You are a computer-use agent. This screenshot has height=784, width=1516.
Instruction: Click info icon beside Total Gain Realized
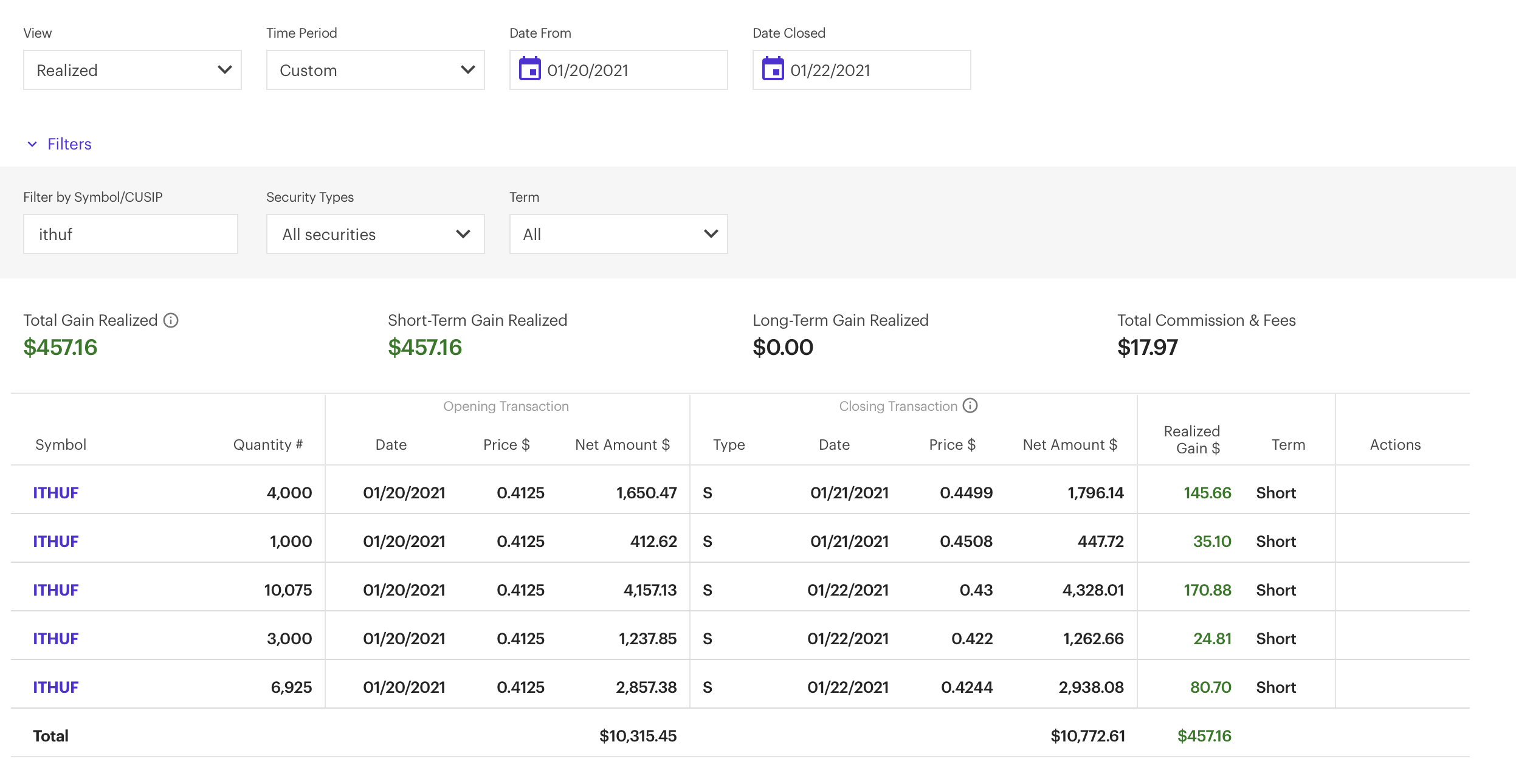[x=171, y=320]
